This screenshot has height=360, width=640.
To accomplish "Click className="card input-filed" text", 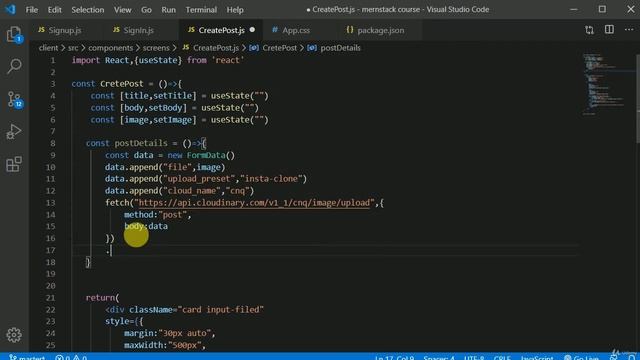I will [x=196, y=310].
